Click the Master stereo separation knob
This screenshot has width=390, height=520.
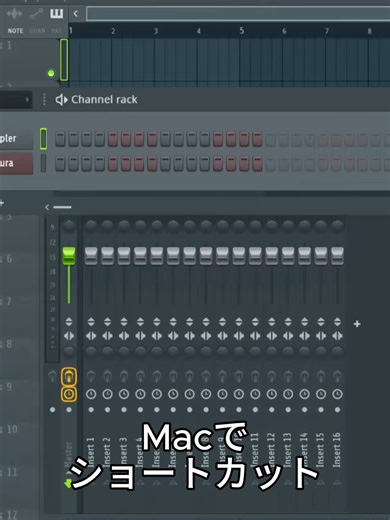[69, 351]
